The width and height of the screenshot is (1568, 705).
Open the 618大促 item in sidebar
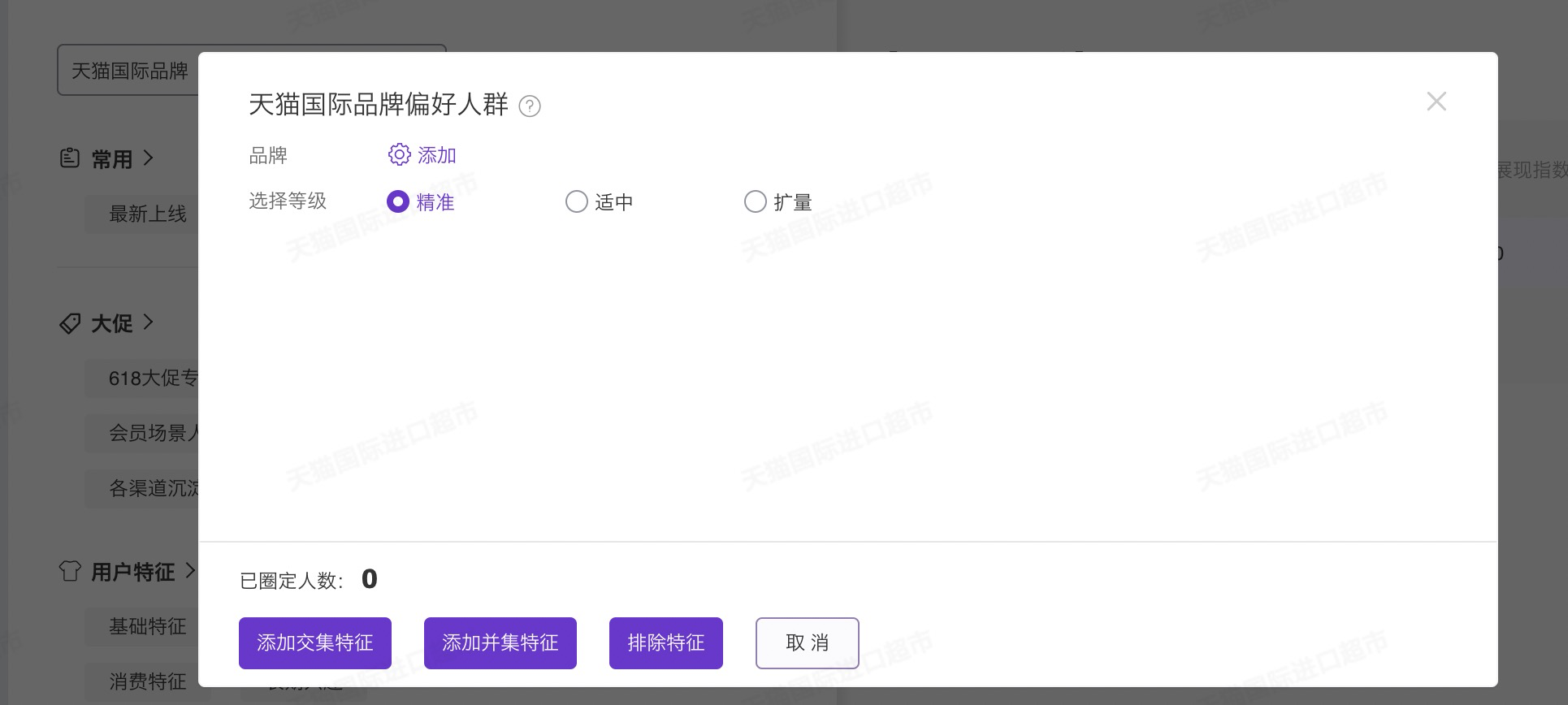tap(142, 378)
